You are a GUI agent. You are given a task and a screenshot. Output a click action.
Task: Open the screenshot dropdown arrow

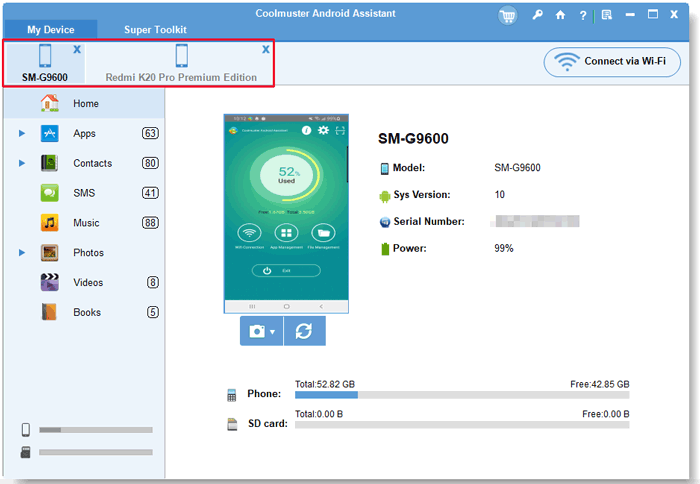[273, 332]
